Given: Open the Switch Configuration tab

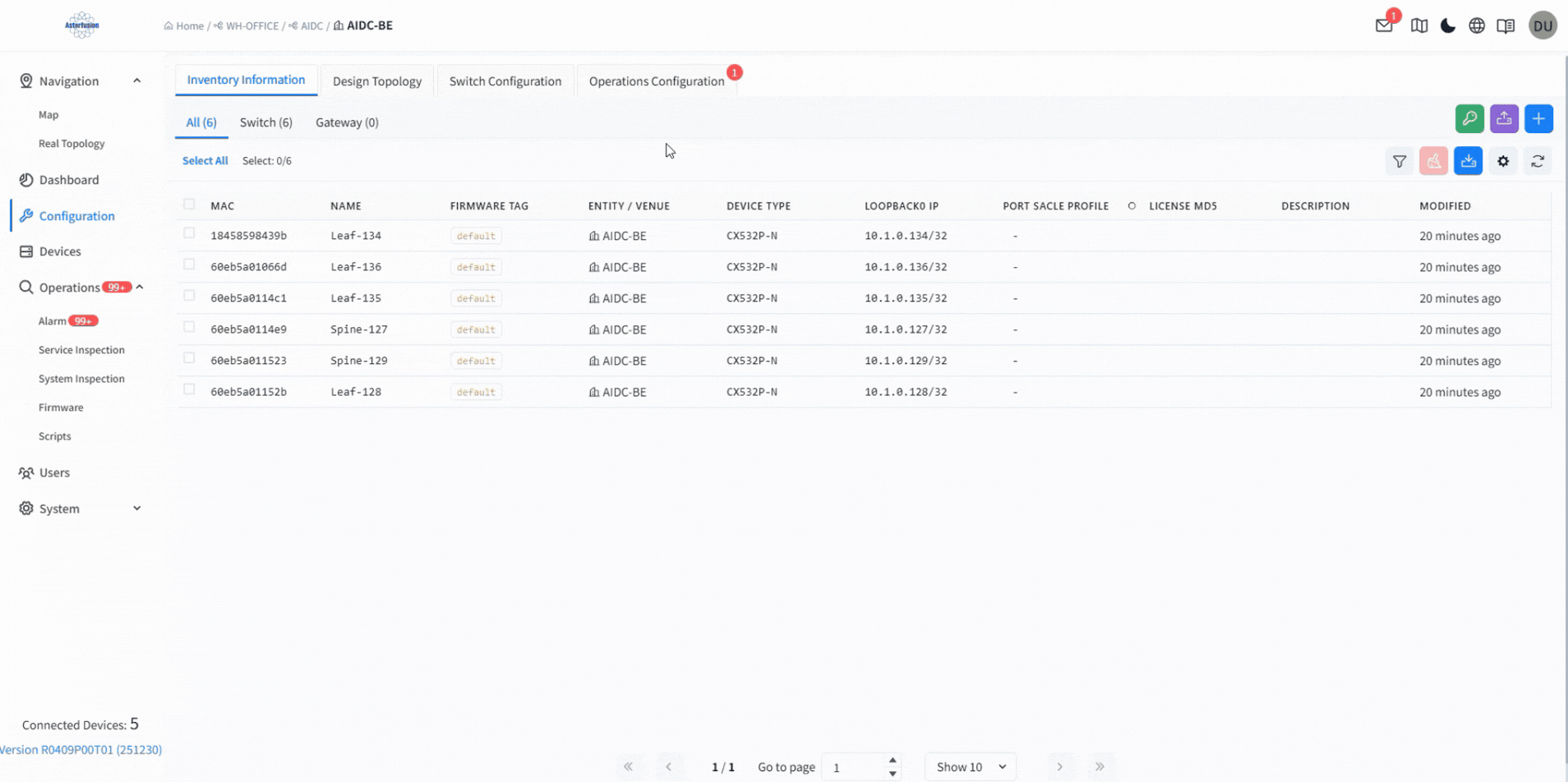Looking at the screenshot, I should click(x=505, y=81).
